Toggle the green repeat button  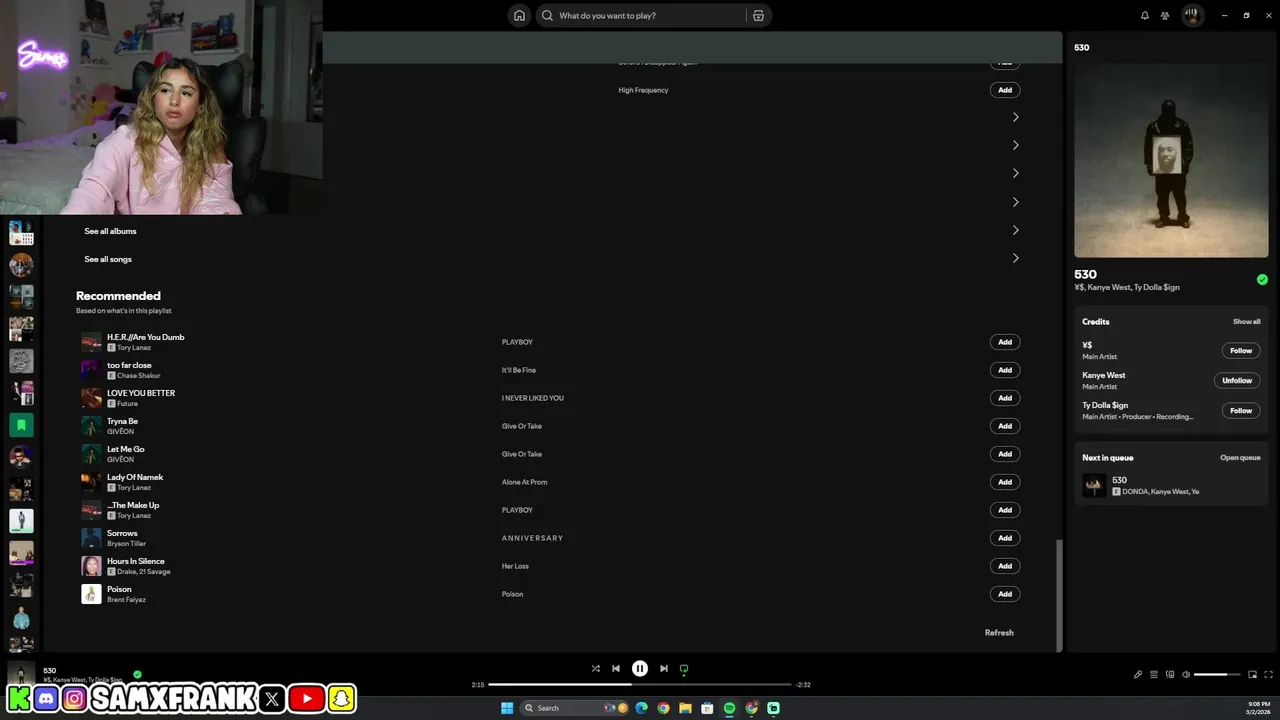coord(684,669)
